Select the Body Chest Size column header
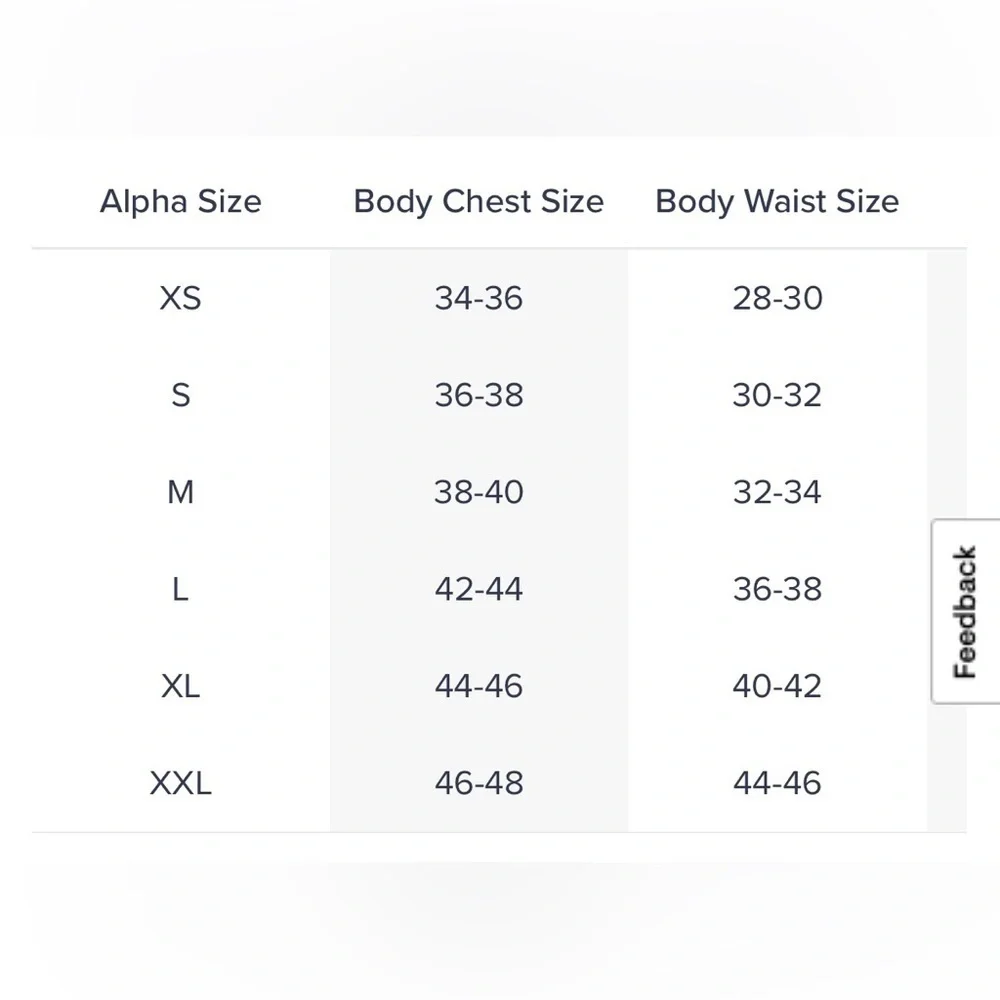Viewport: 1000px width, 1000px height. coord(478,202)
